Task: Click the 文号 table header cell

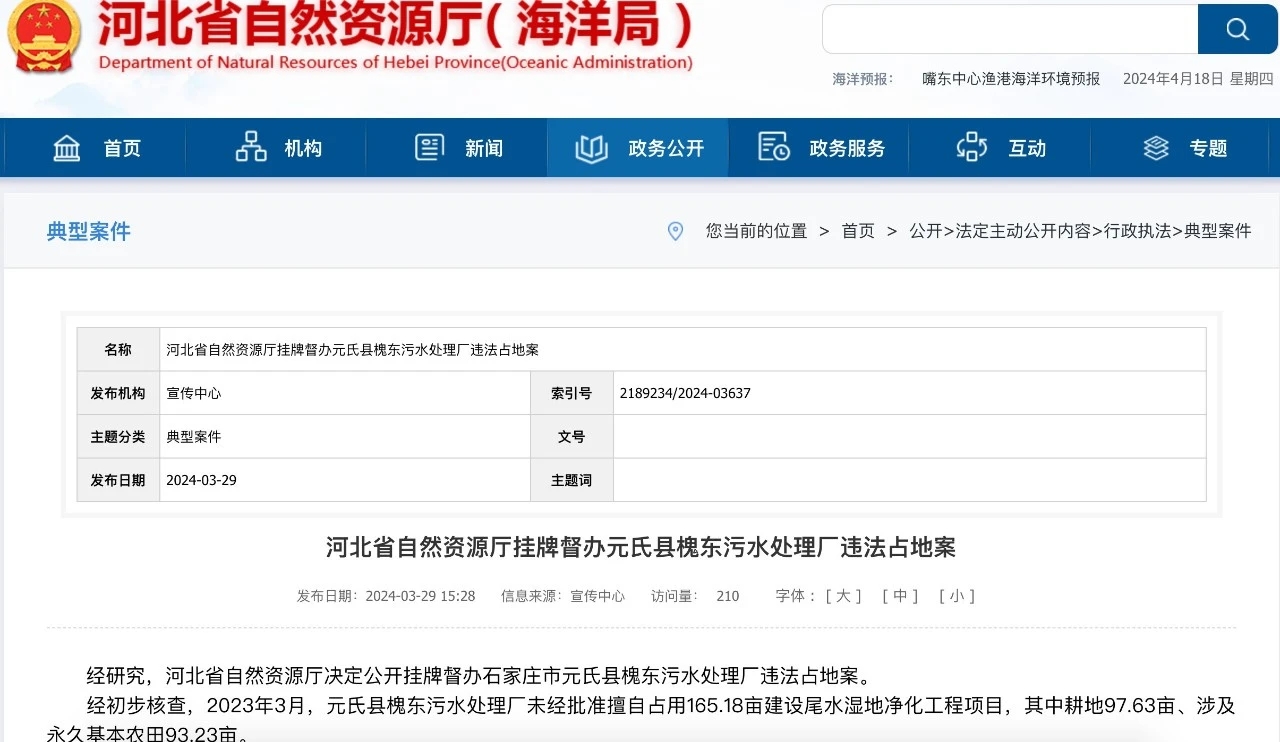Action: pos(571,437)
